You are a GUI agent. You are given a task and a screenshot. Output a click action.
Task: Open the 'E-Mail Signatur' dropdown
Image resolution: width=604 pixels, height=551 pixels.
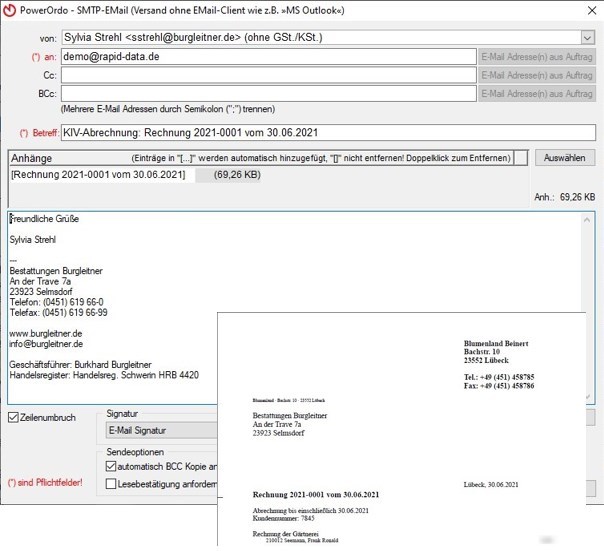point(162,430)
